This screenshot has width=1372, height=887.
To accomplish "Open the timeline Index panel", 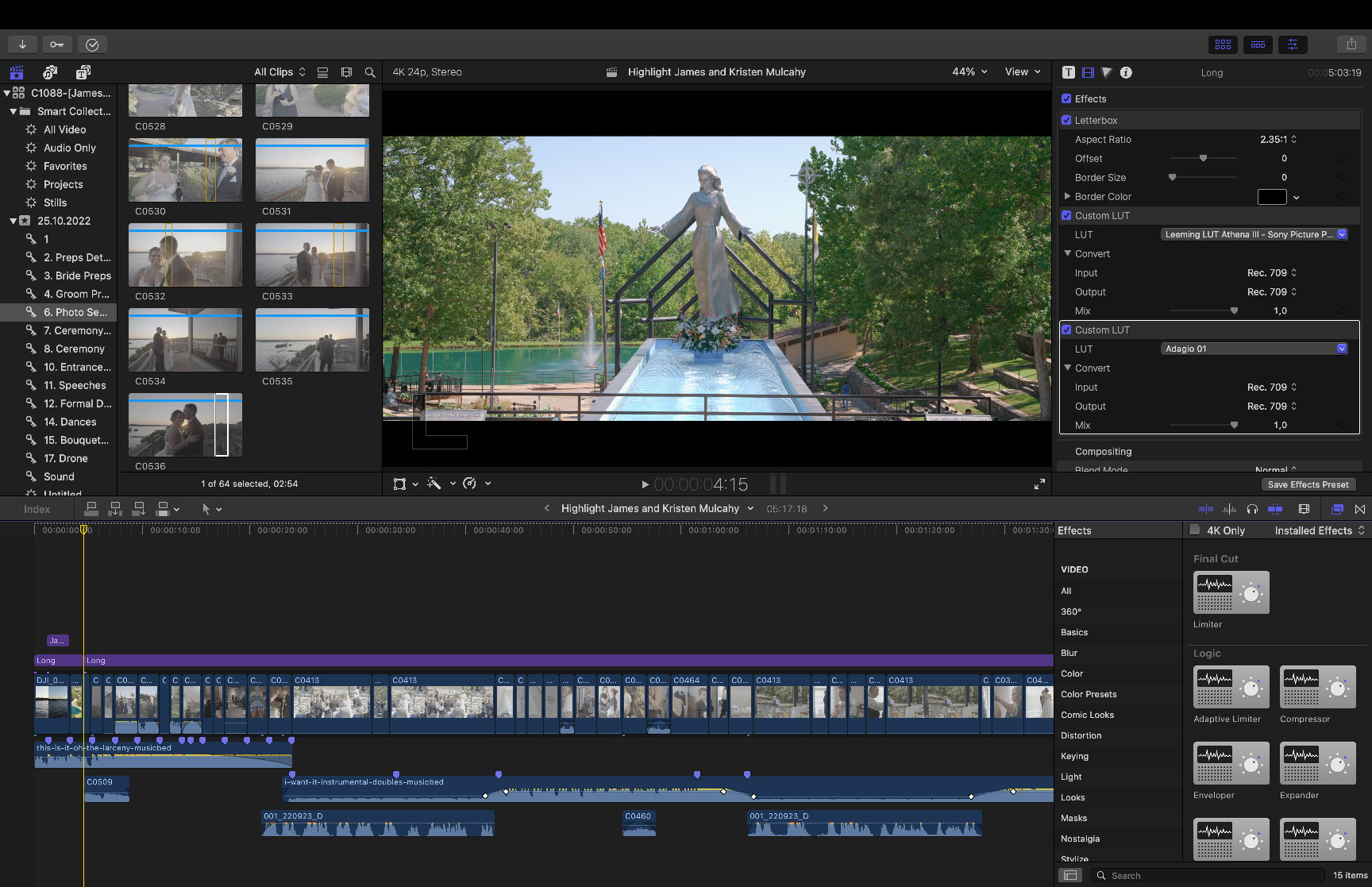I will pyautogui.click(x=37, y=509).
